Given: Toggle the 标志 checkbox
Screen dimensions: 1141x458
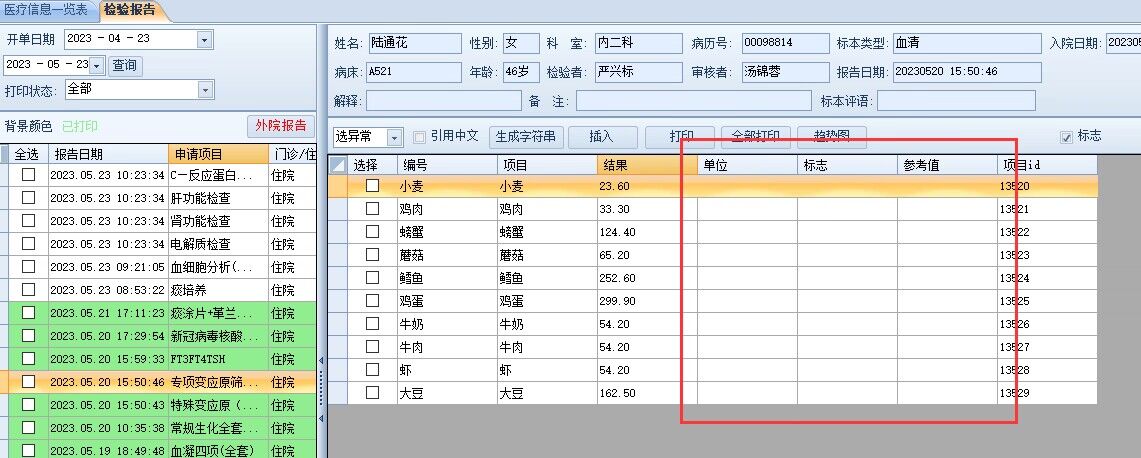Looking at the screenshot, I should (x=1067, y=137).
